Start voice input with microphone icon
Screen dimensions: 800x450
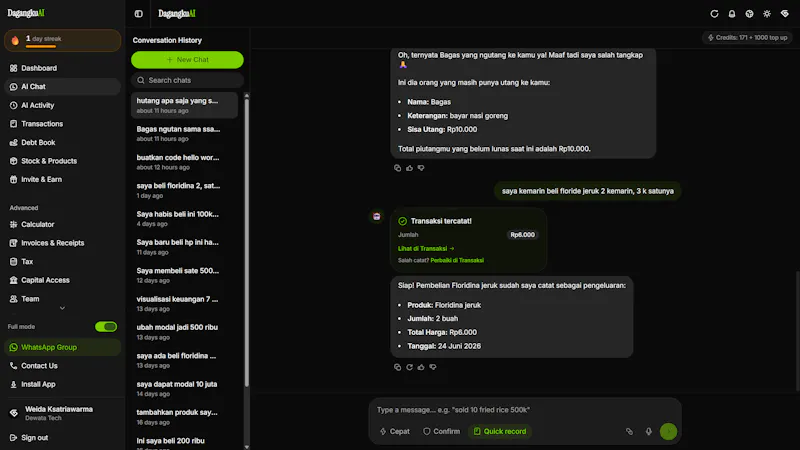click(648, 432)
